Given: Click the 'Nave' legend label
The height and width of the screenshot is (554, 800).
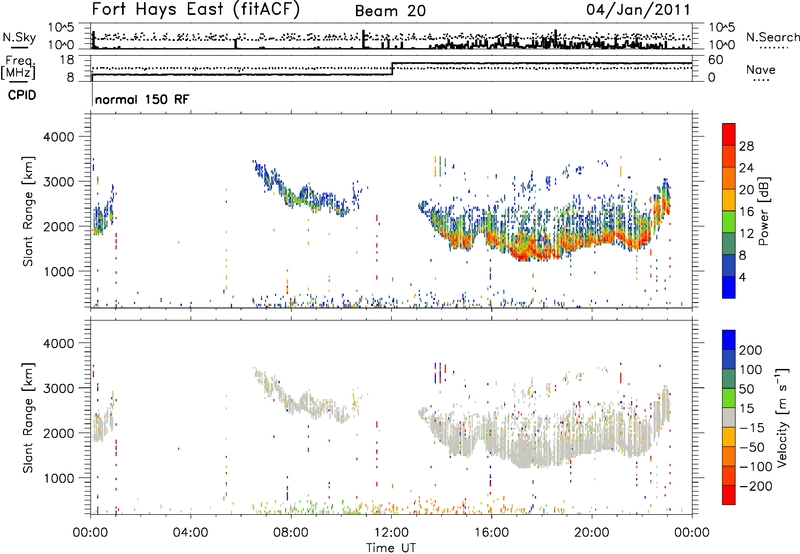Looking at the screenshot, I should point(761,69).
